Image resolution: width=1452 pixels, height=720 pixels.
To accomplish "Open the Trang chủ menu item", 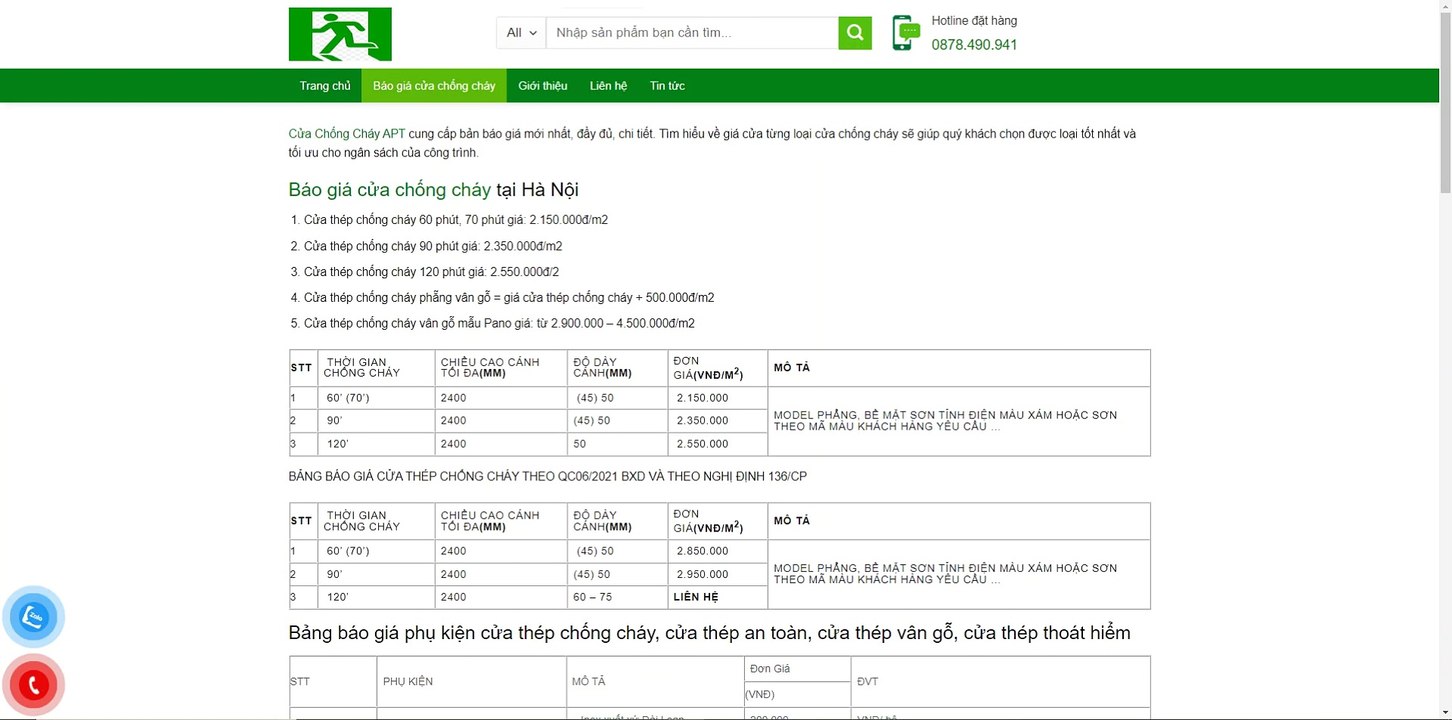I will pyautogui.click(x=325, y=86).
